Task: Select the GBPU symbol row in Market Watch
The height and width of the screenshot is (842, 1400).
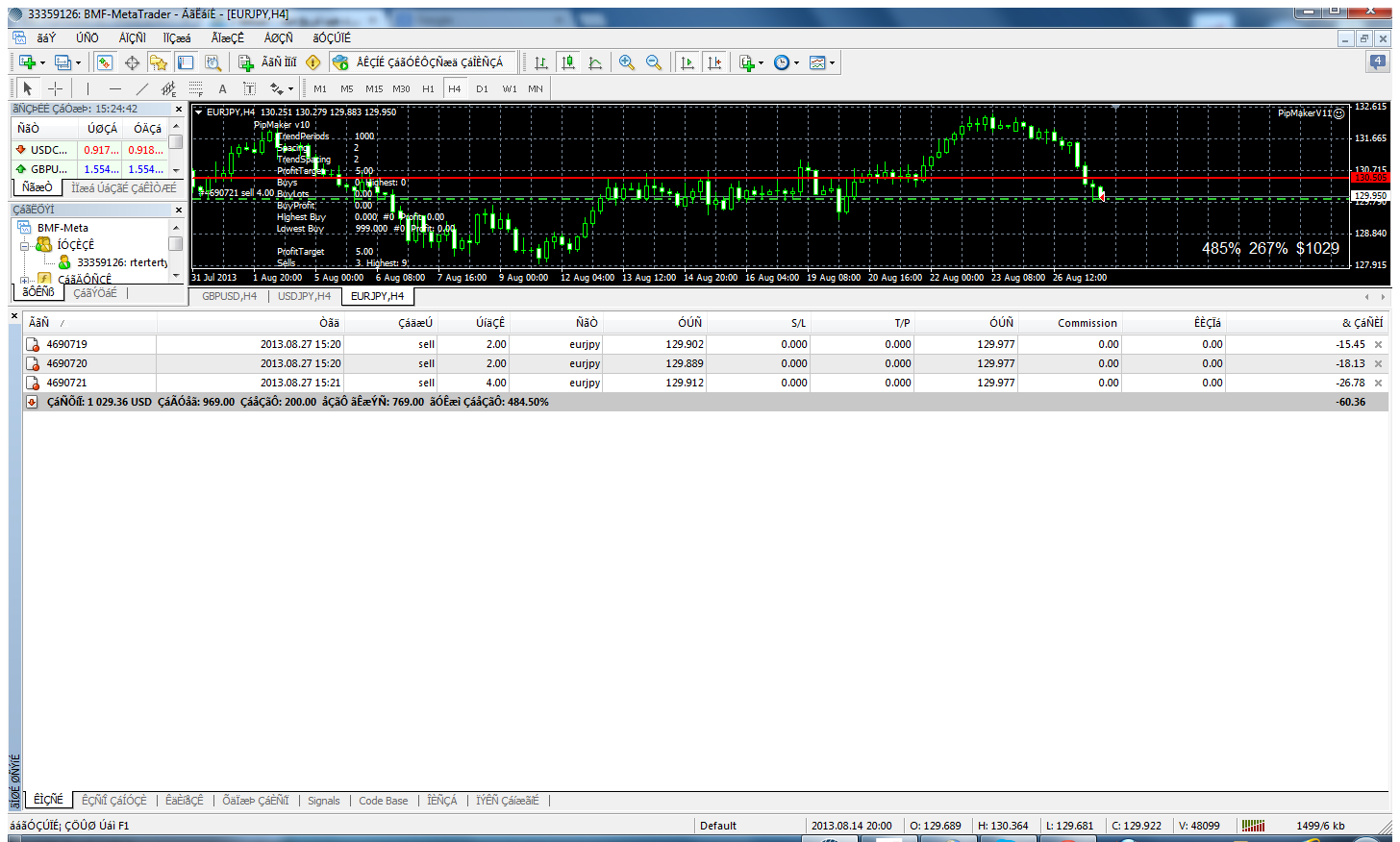Action: [90, 169]
